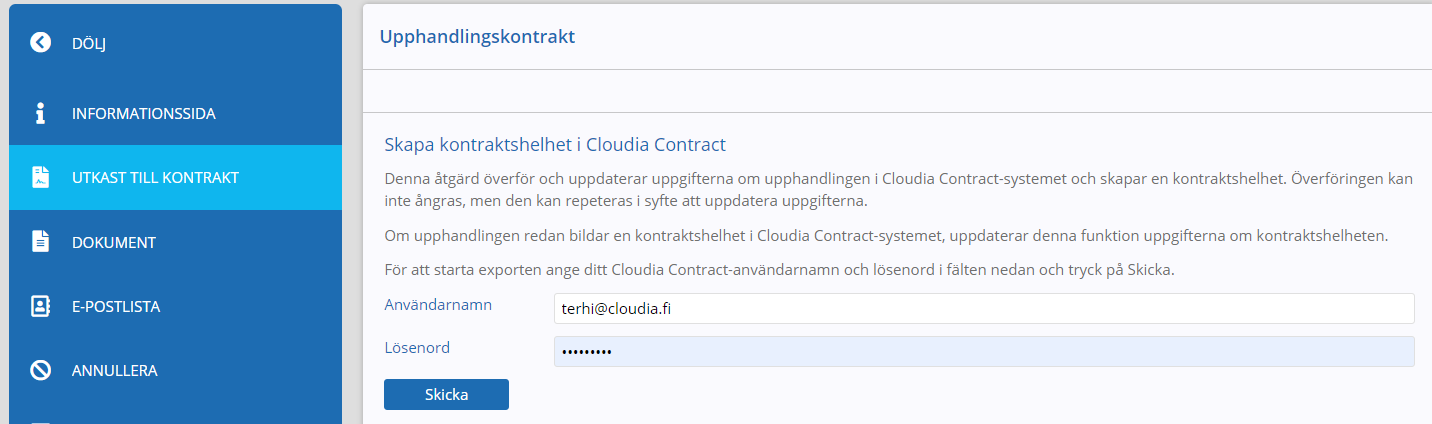
Task: Click the Användarnamn label
Action: coord(438,304)
